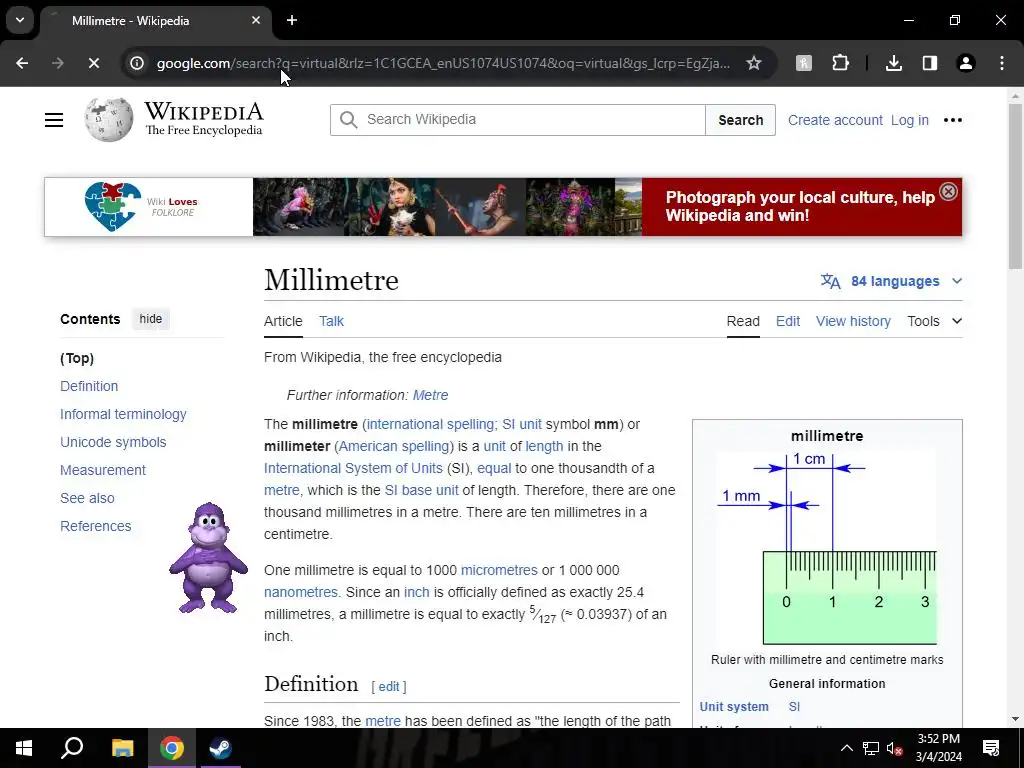Click the page vertical scrollbar thumb
1024x768 pixels.
pyautogui.click(x=1015, y=185)
